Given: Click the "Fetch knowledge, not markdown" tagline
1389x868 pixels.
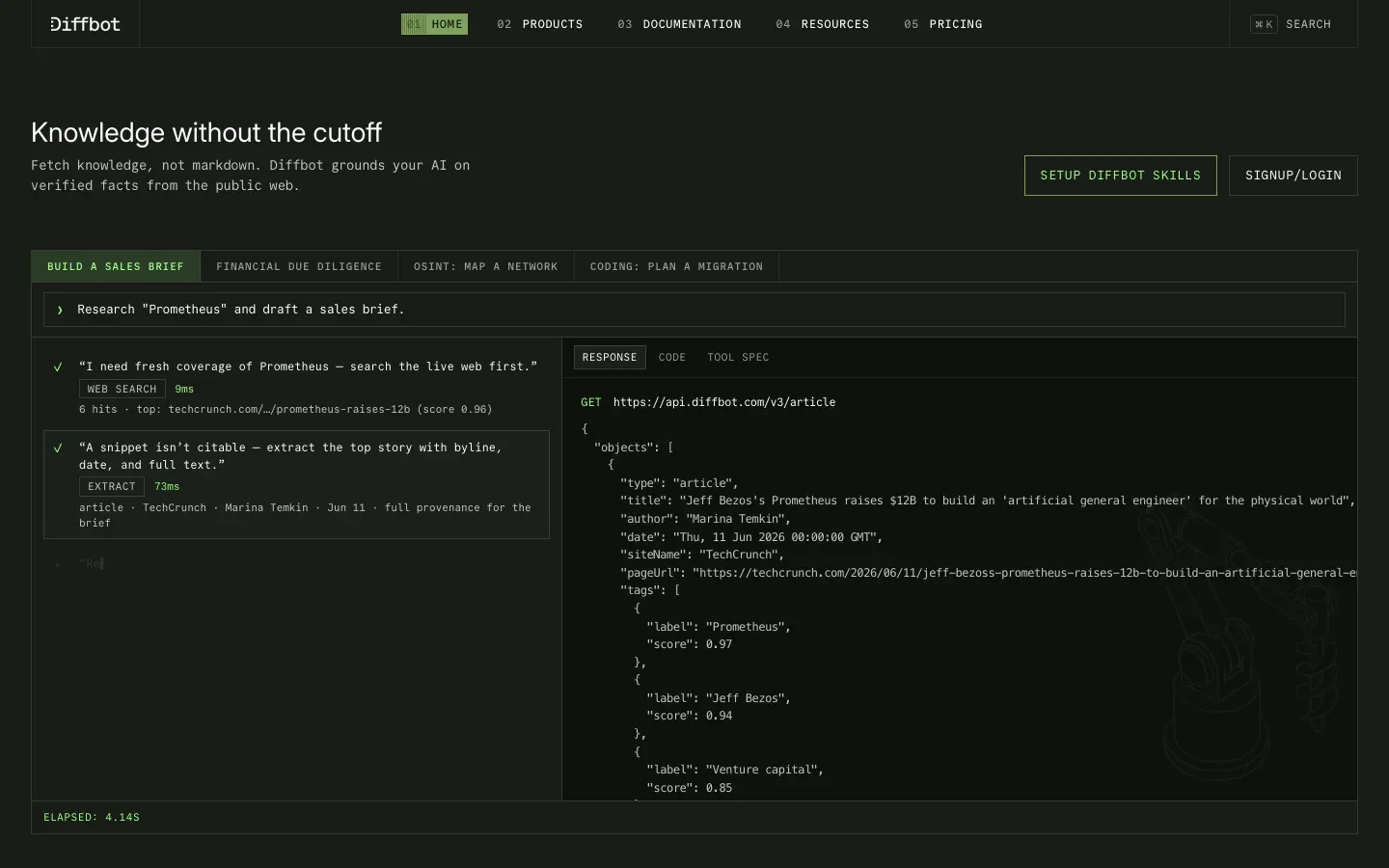Looking at the screenshot, I should click(251, 176).
